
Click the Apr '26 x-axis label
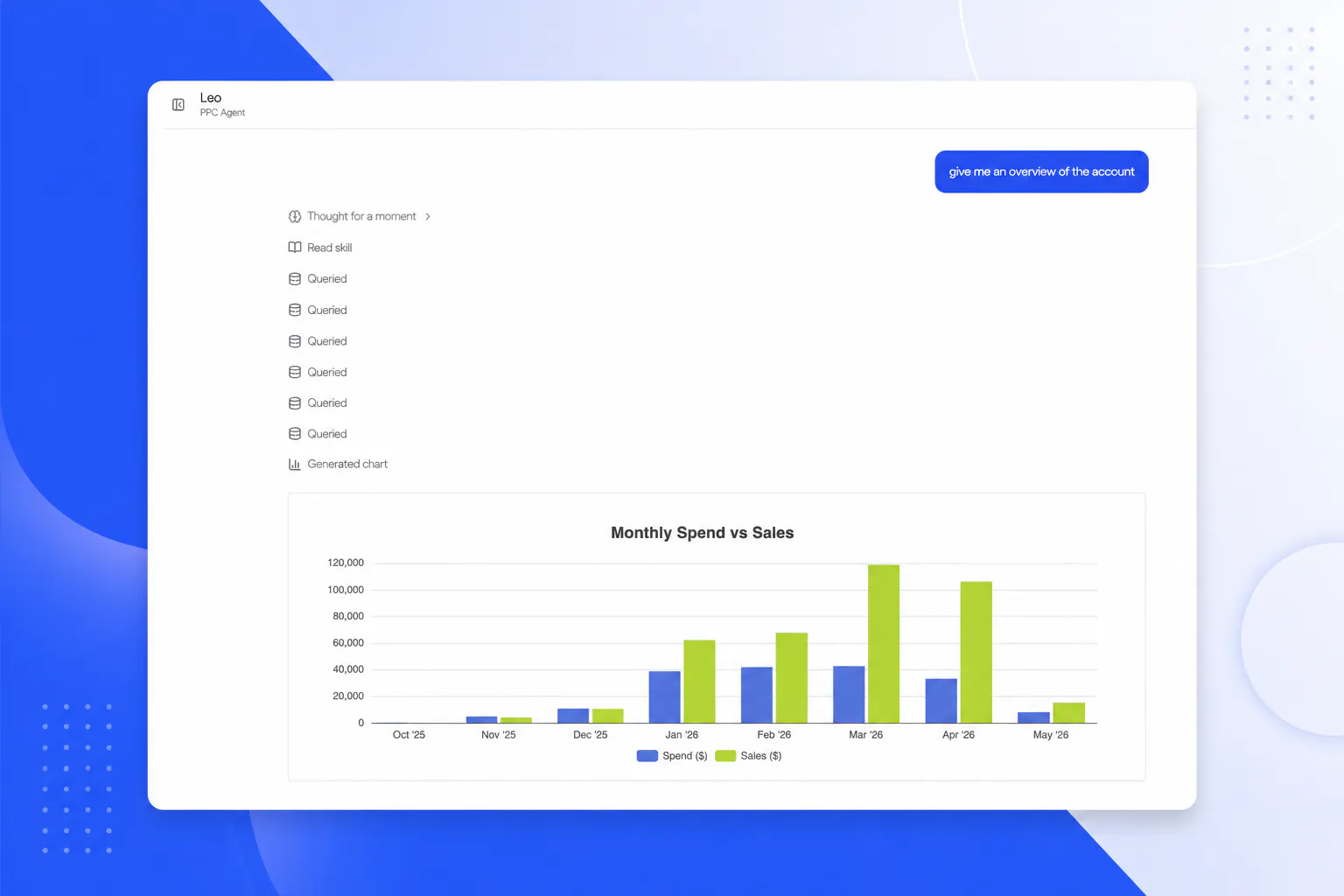958,735
